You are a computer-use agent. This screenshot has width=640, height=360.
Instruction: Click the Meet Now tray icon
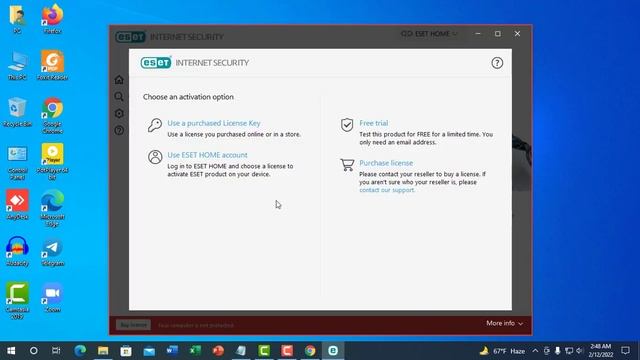pos(547,351)
